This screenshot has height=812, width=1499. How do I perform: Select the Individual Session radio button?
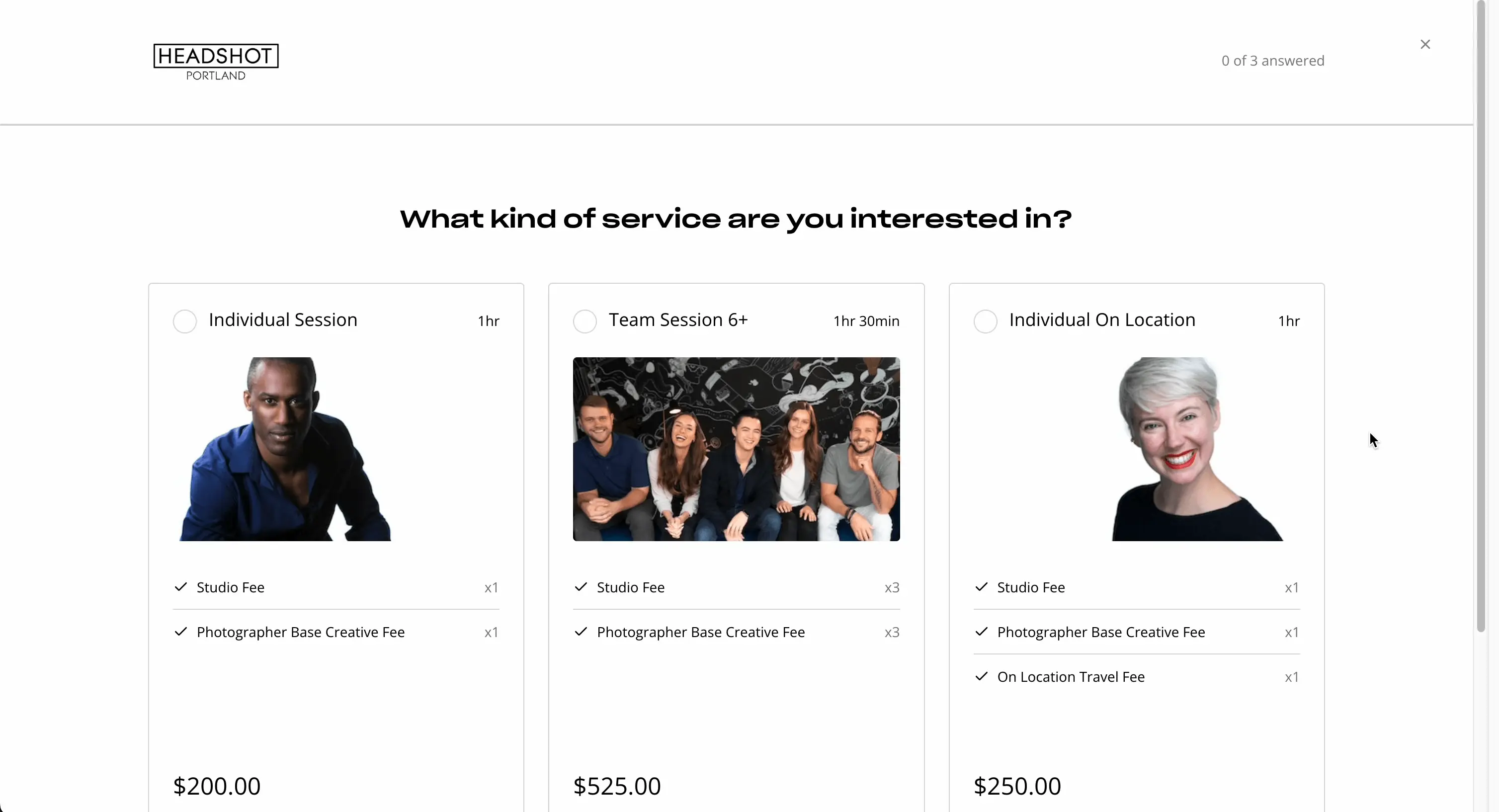[185, 321]
